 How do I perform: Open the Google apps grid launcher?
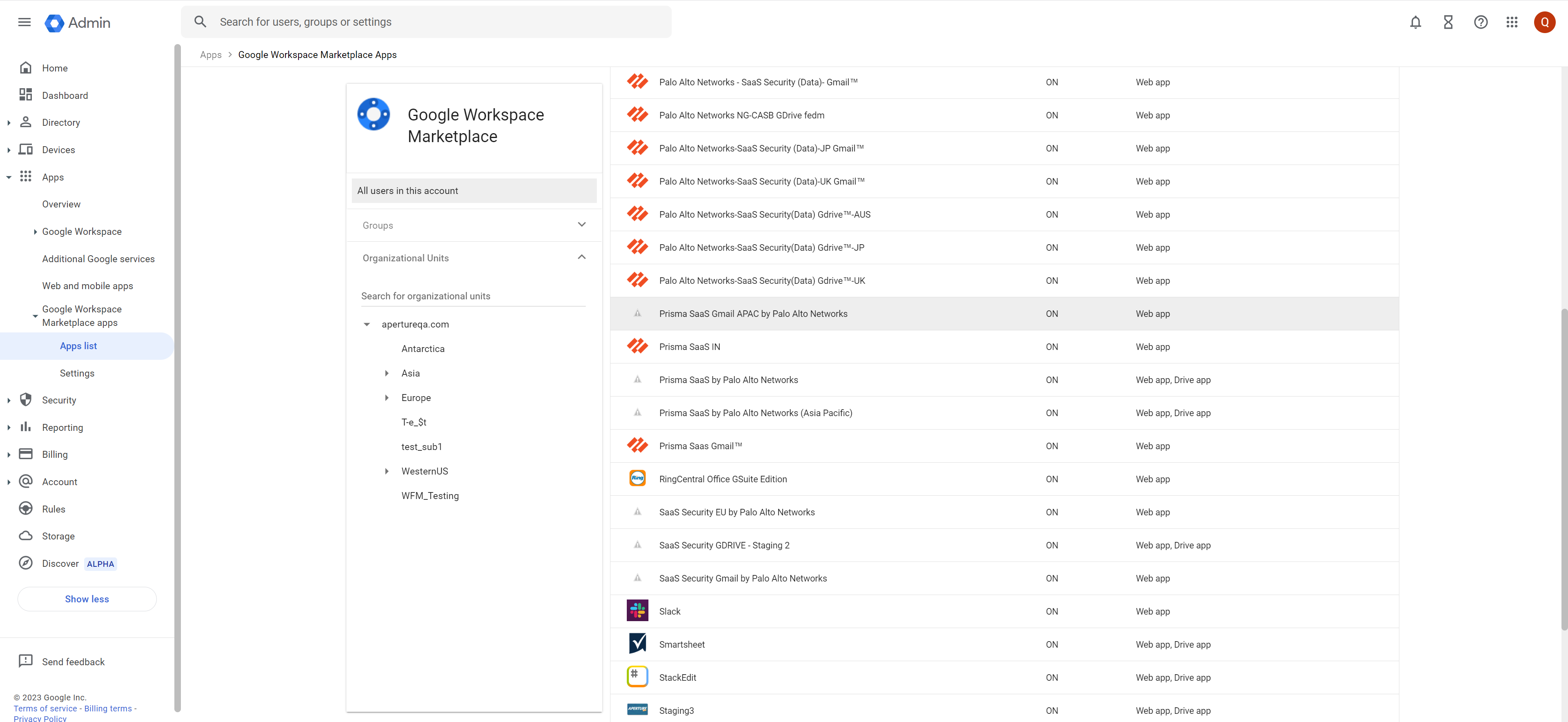click(1512, 22)
